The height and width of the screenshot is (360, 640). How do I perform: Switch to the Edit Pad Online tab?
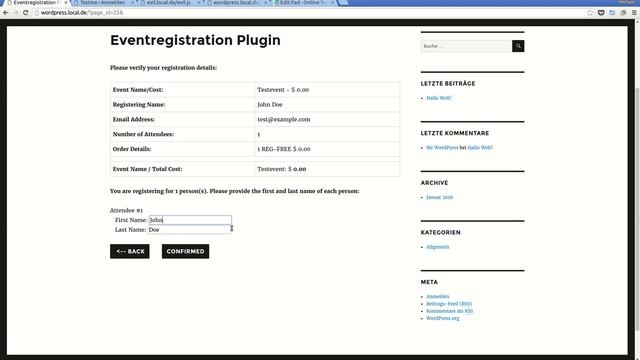tap(302, 2)
